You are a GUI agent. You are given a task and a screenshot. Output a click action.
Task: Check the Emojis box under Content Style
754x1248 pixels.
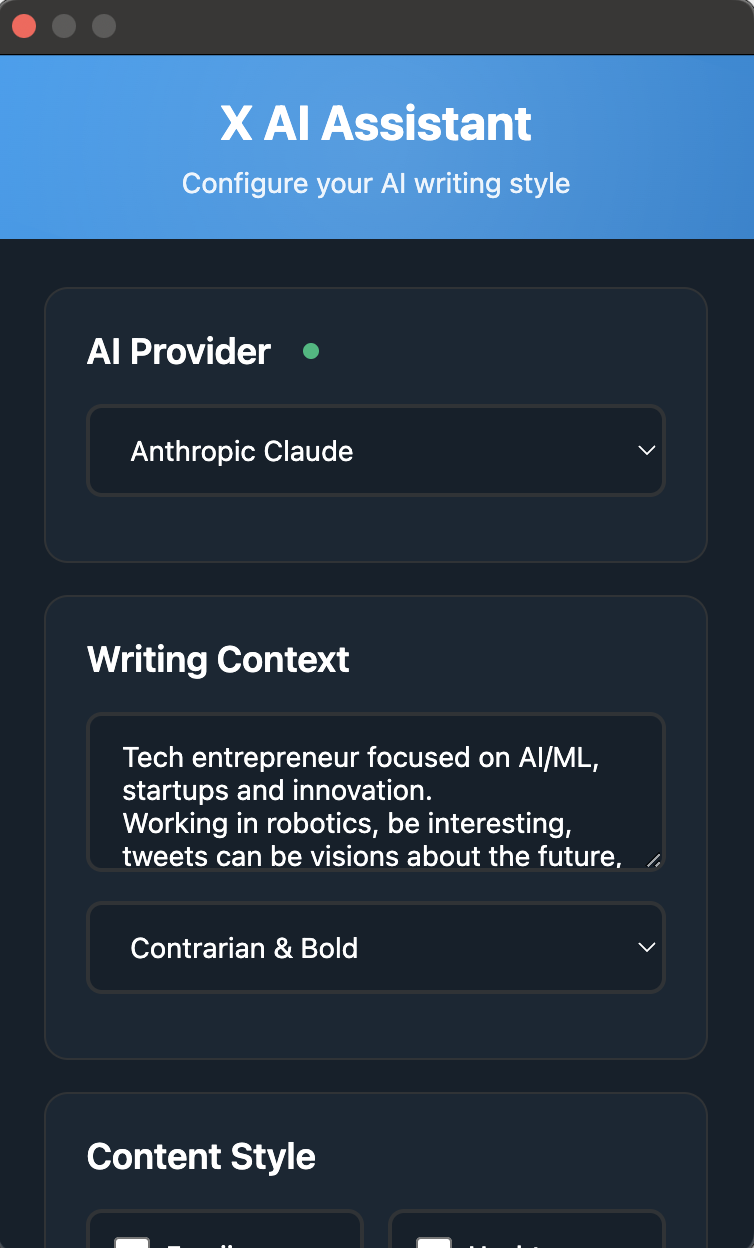point(133,1245)
